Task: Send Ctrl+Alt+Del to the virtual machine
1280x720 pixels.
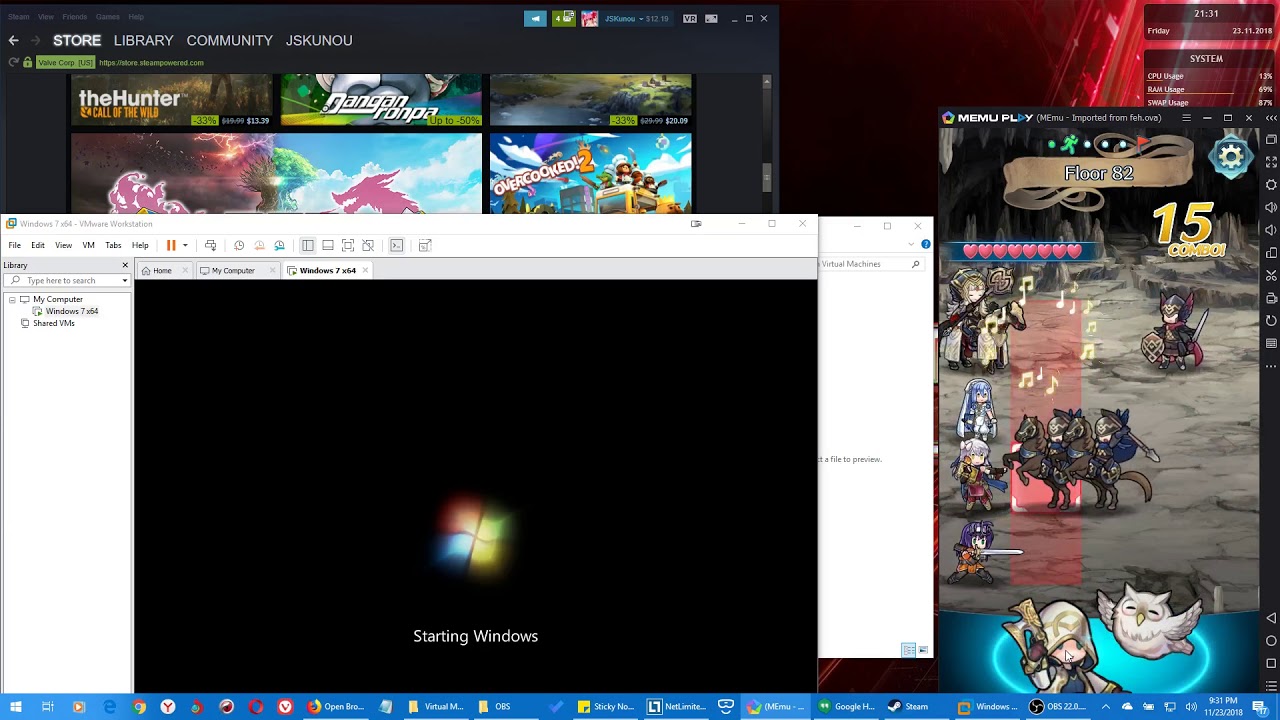Action: (210, 245)
